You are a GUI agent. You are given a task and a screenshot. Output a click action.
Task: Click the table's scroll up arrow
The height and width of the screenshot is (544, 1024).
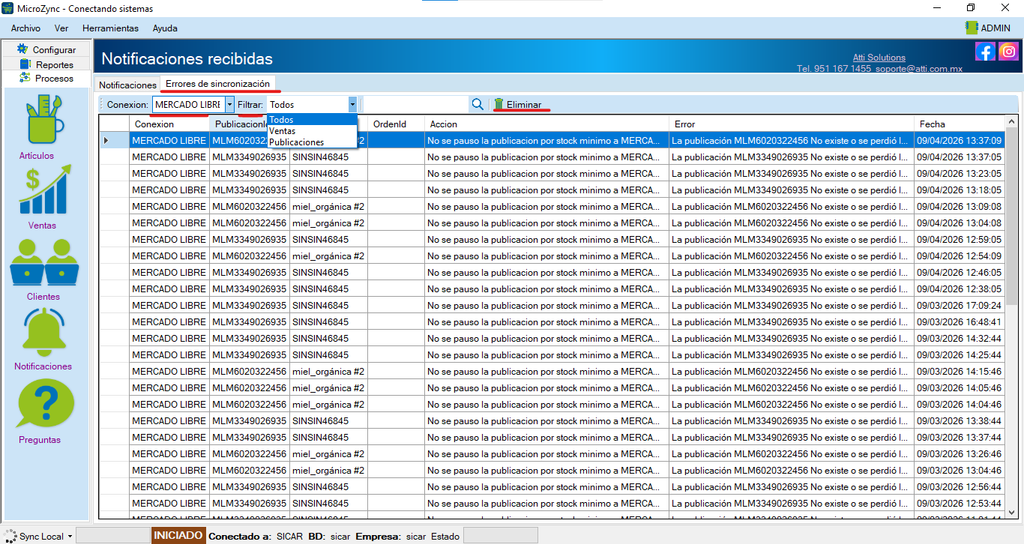click(1012, 121)
